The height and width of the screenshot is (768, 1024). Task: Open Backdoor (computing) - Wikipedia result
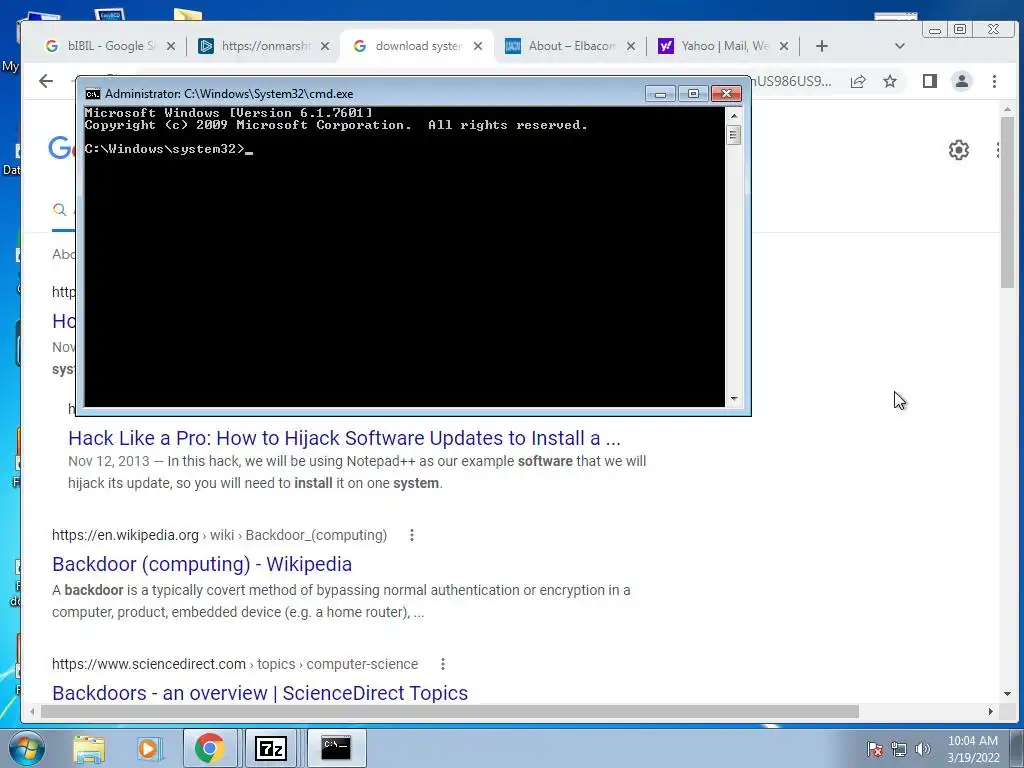click(x=202, y=564)
